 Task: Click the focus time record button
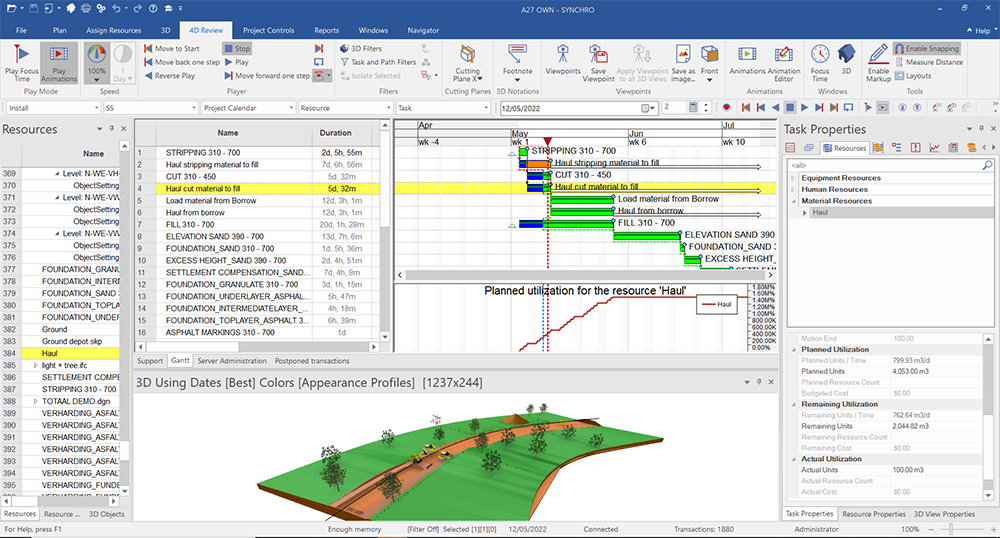pyautogui.click(x=726, y=108)
